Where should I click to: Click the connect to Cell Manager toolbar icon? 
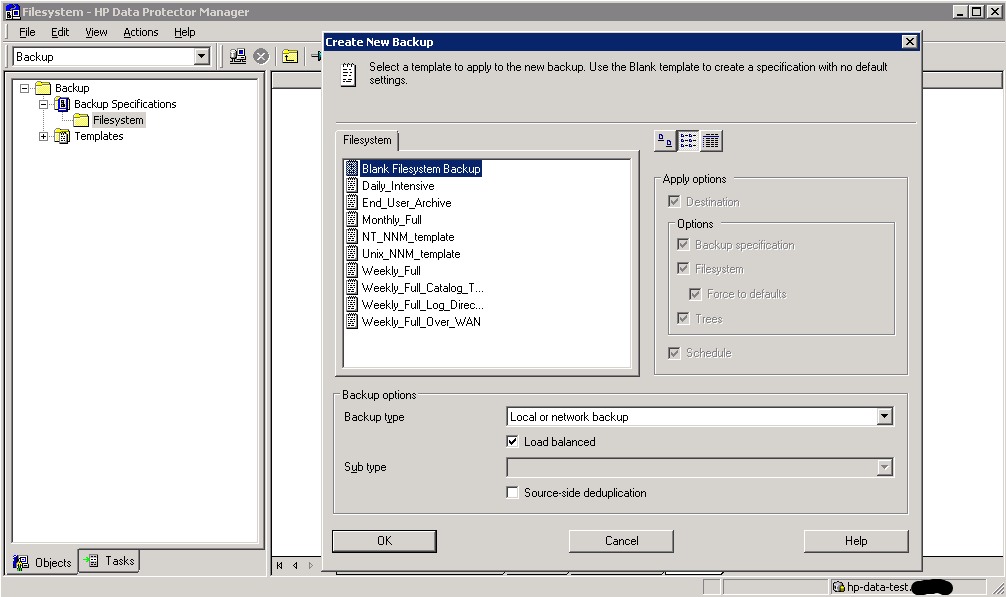pos(238,56)
